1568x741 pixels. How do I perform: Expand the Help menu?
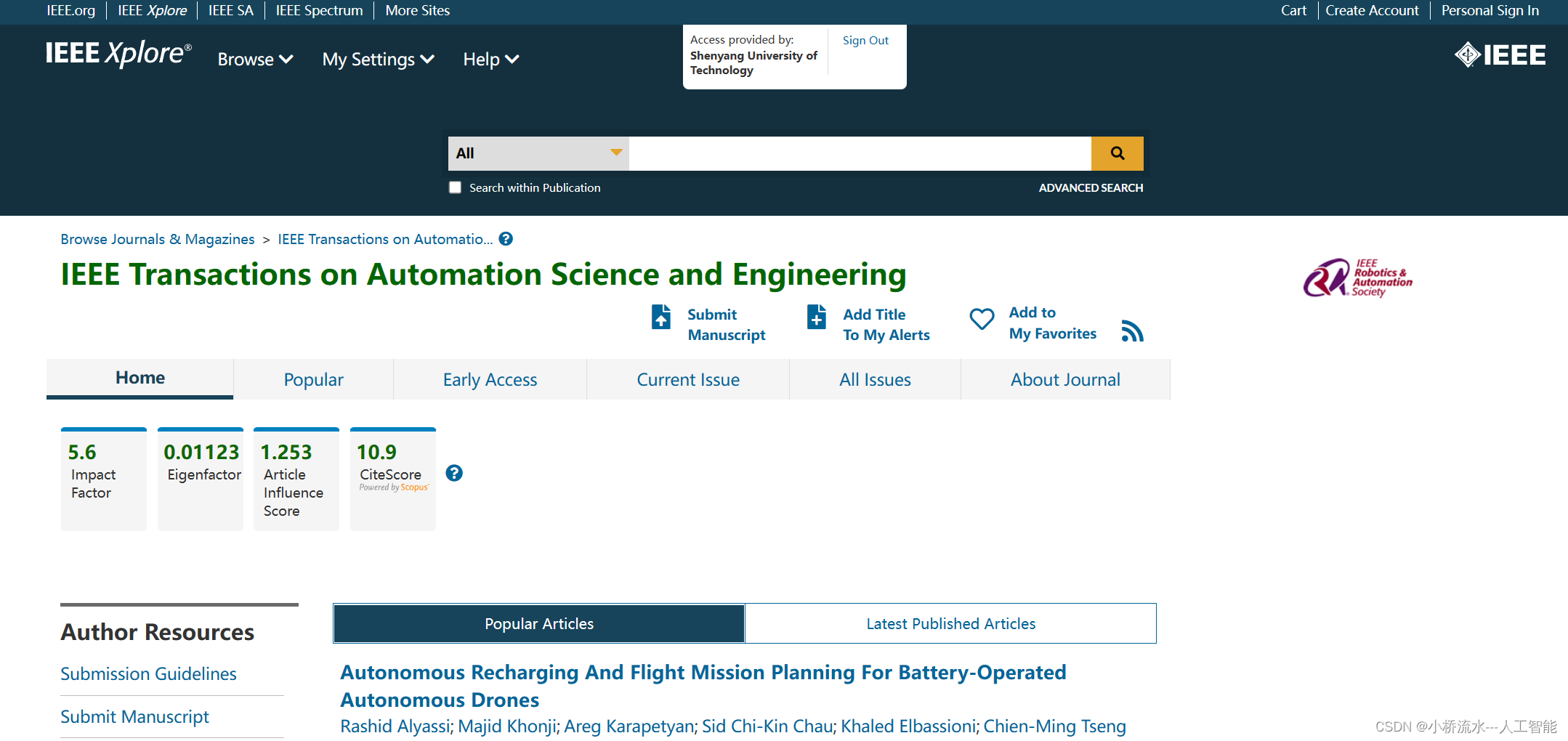point(491,60)
